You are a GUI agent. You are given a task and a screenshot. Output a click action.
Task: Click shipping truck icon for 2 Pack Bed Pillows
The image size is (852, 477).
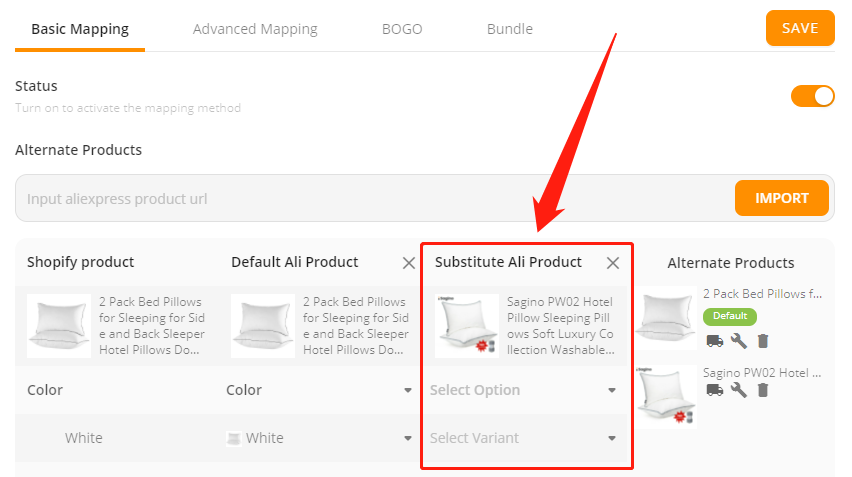pos(715,341)
